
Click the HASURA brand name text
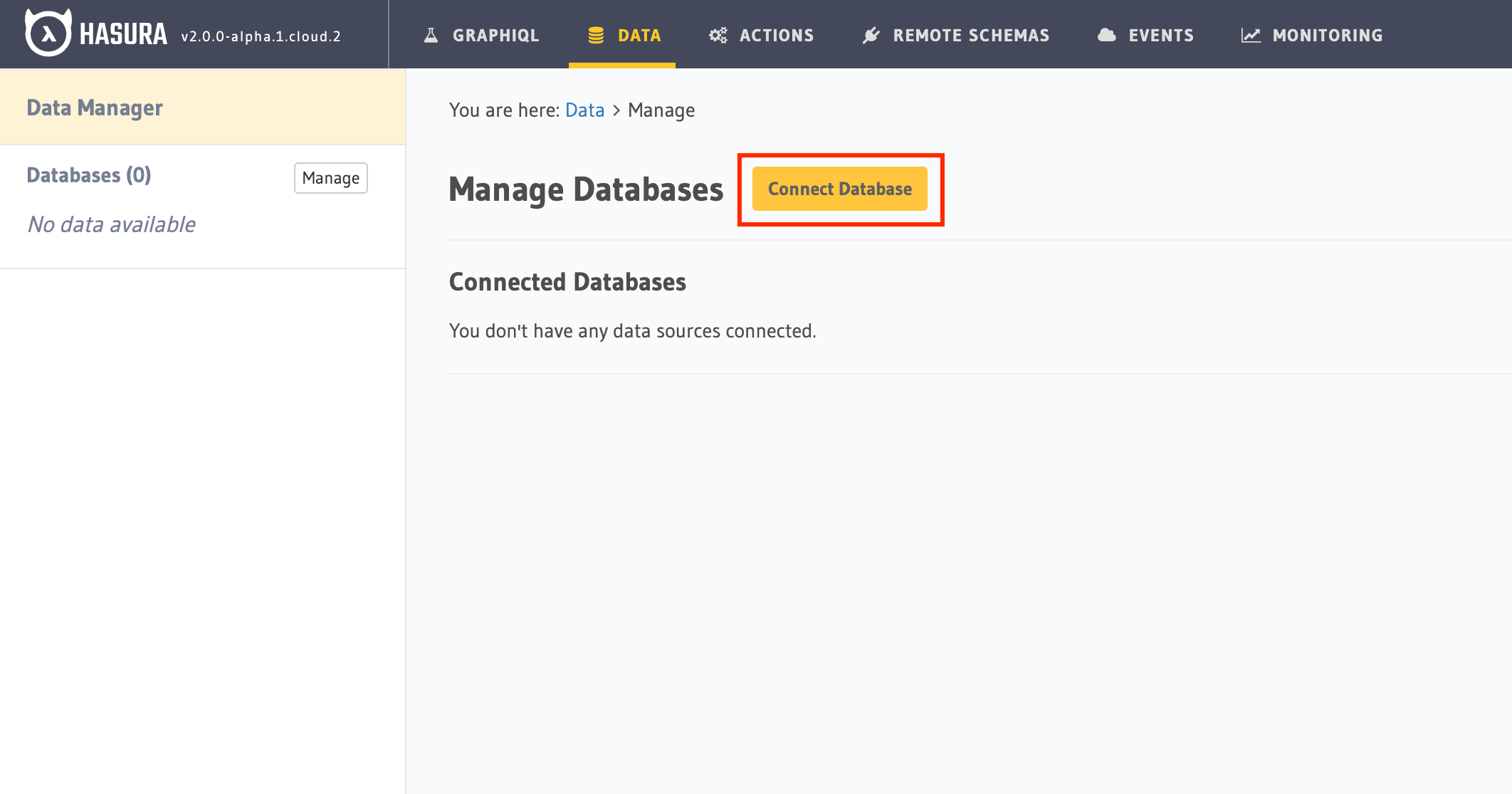point(123,34)
